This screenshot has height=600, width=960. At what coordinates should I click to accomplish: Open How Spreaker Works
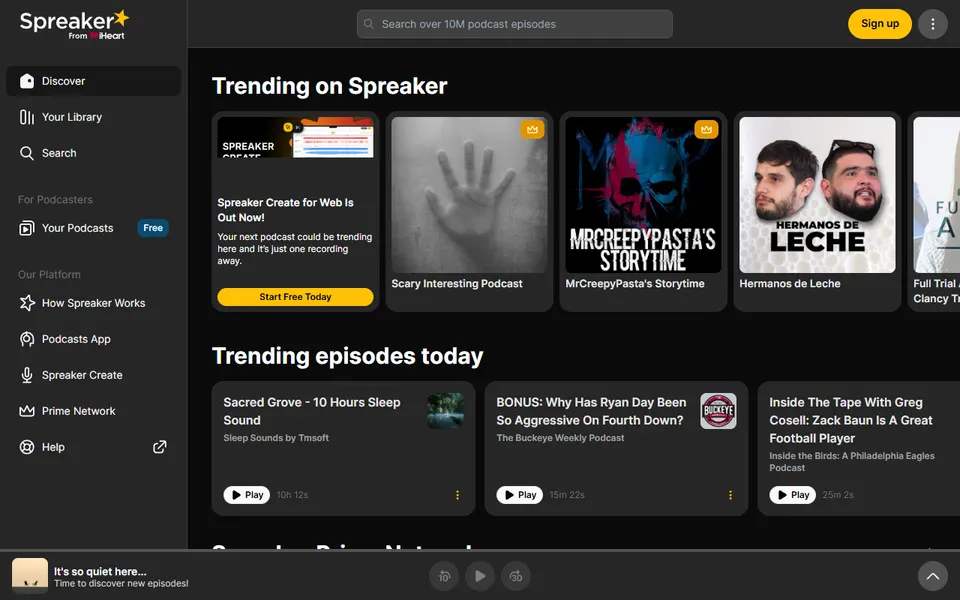(x=93, y=303)
